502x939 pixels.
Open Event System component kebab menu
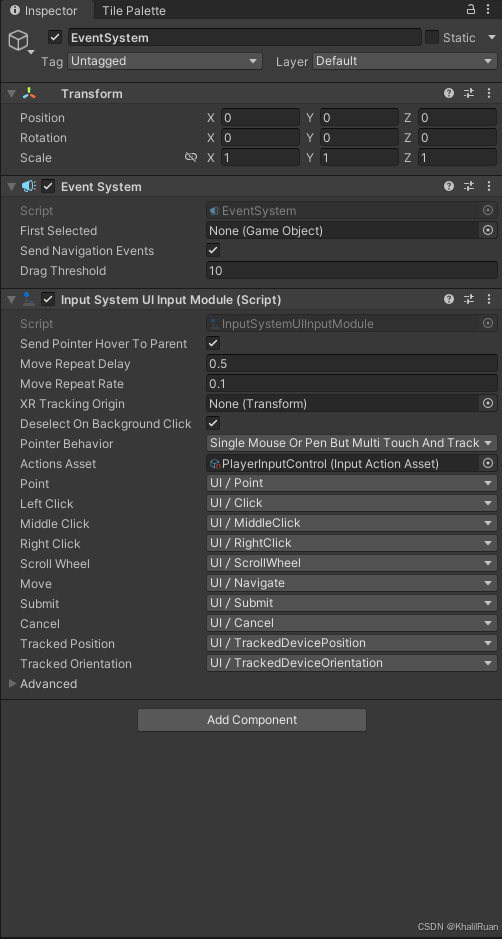pos(489,186)
